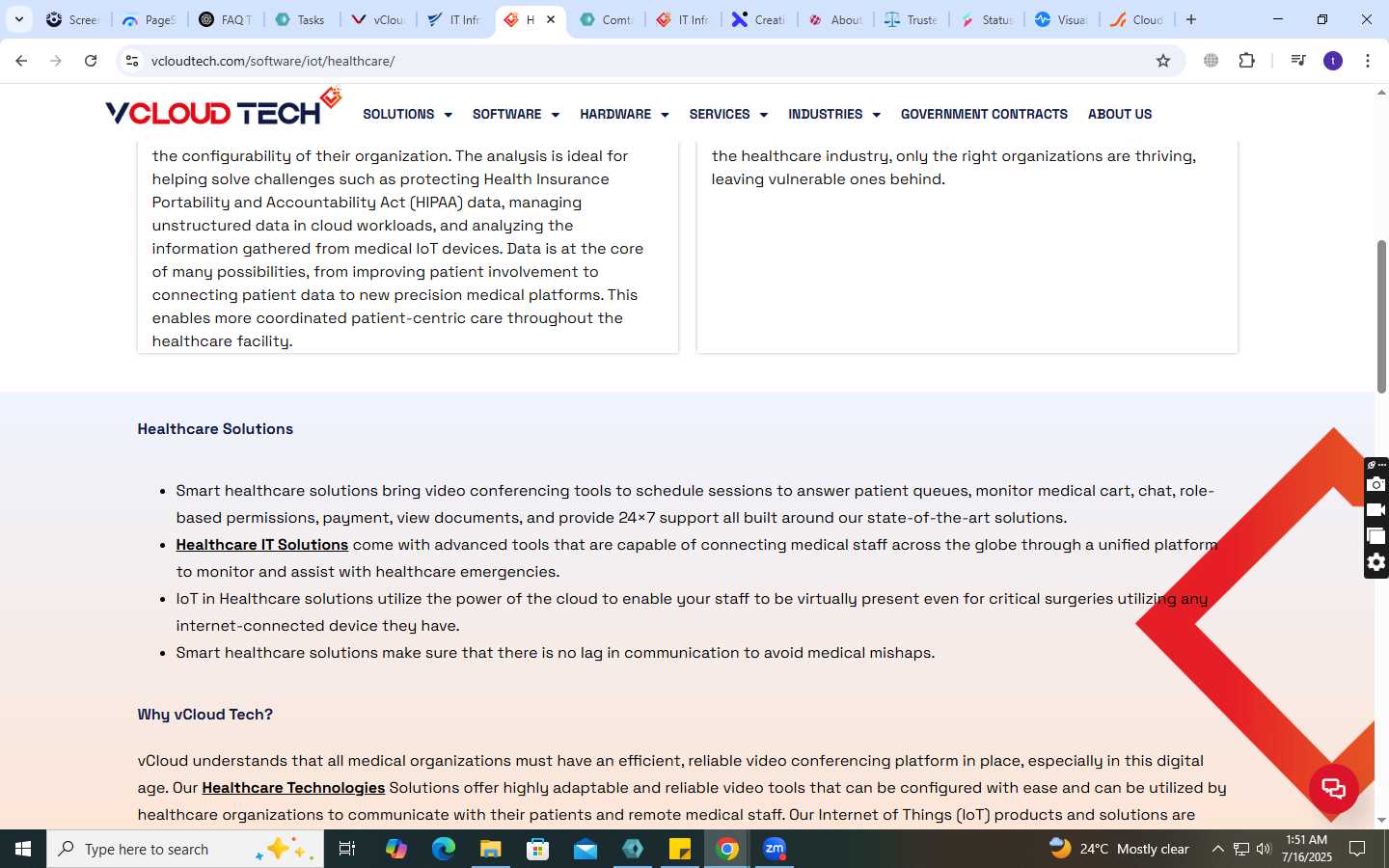Open the Chrome three-dot menu
The width and height of the screenshot is (1389, 868).
click(x=1368, y=61)
